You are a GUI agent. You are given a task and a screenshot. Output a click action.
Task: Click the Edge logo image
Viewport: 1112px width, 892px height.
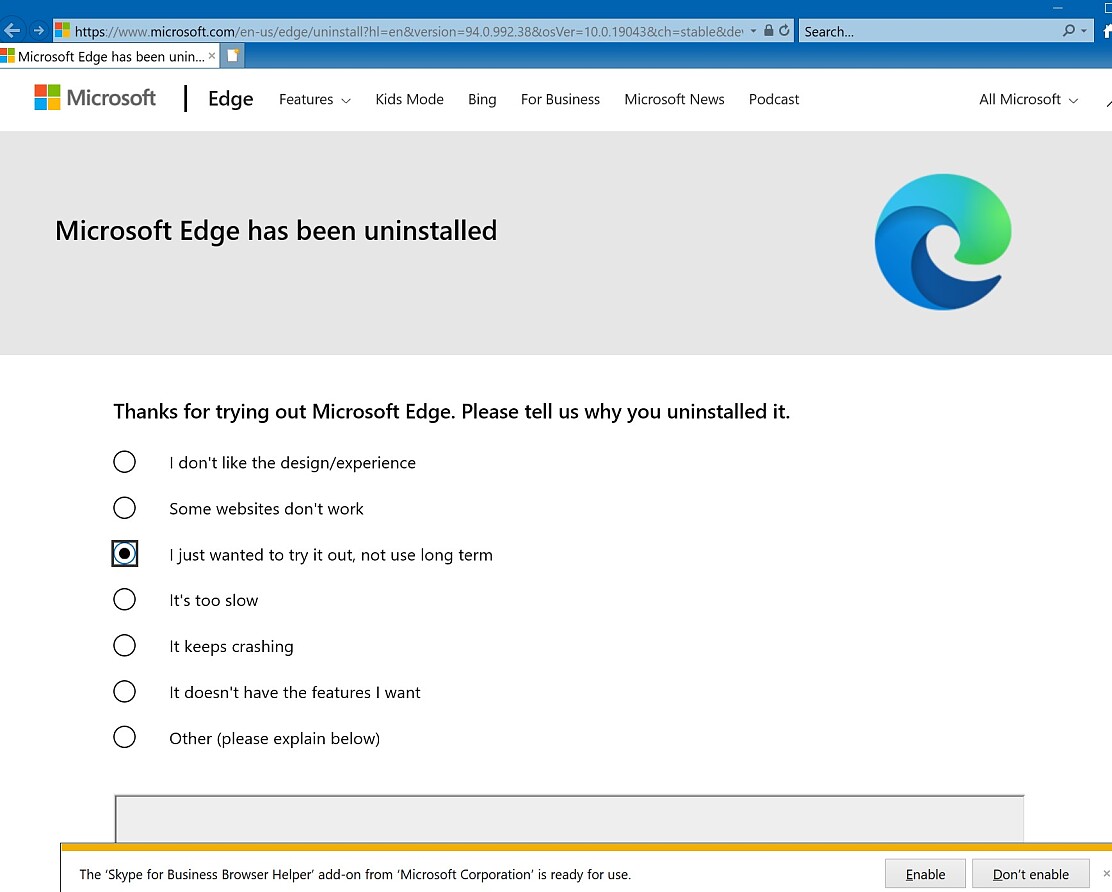tap(943, 242)
